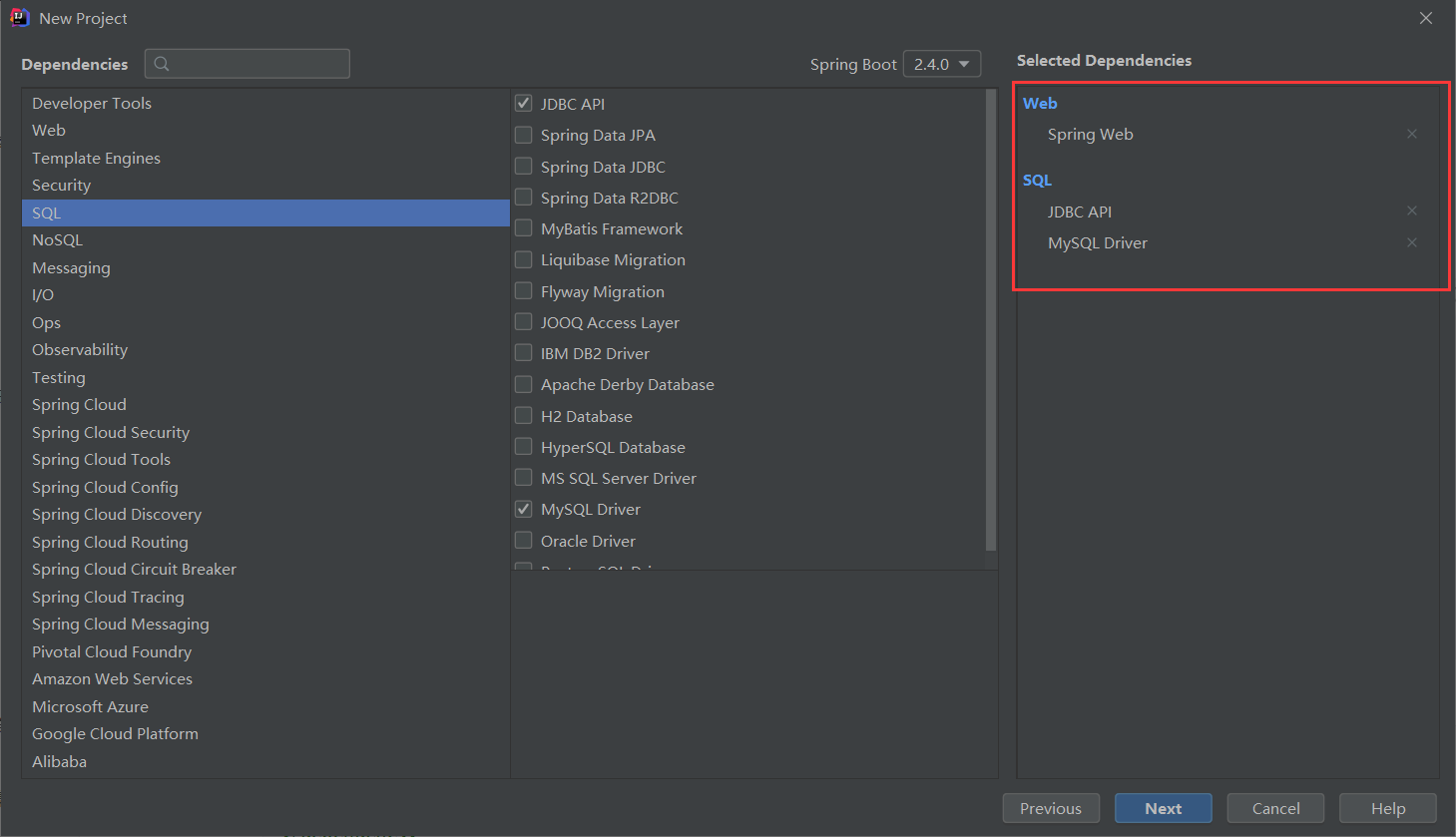Enable Spring Data JPA dependency
The width and height of the screenshot is (1456, 837).
(x=523, y=135)
